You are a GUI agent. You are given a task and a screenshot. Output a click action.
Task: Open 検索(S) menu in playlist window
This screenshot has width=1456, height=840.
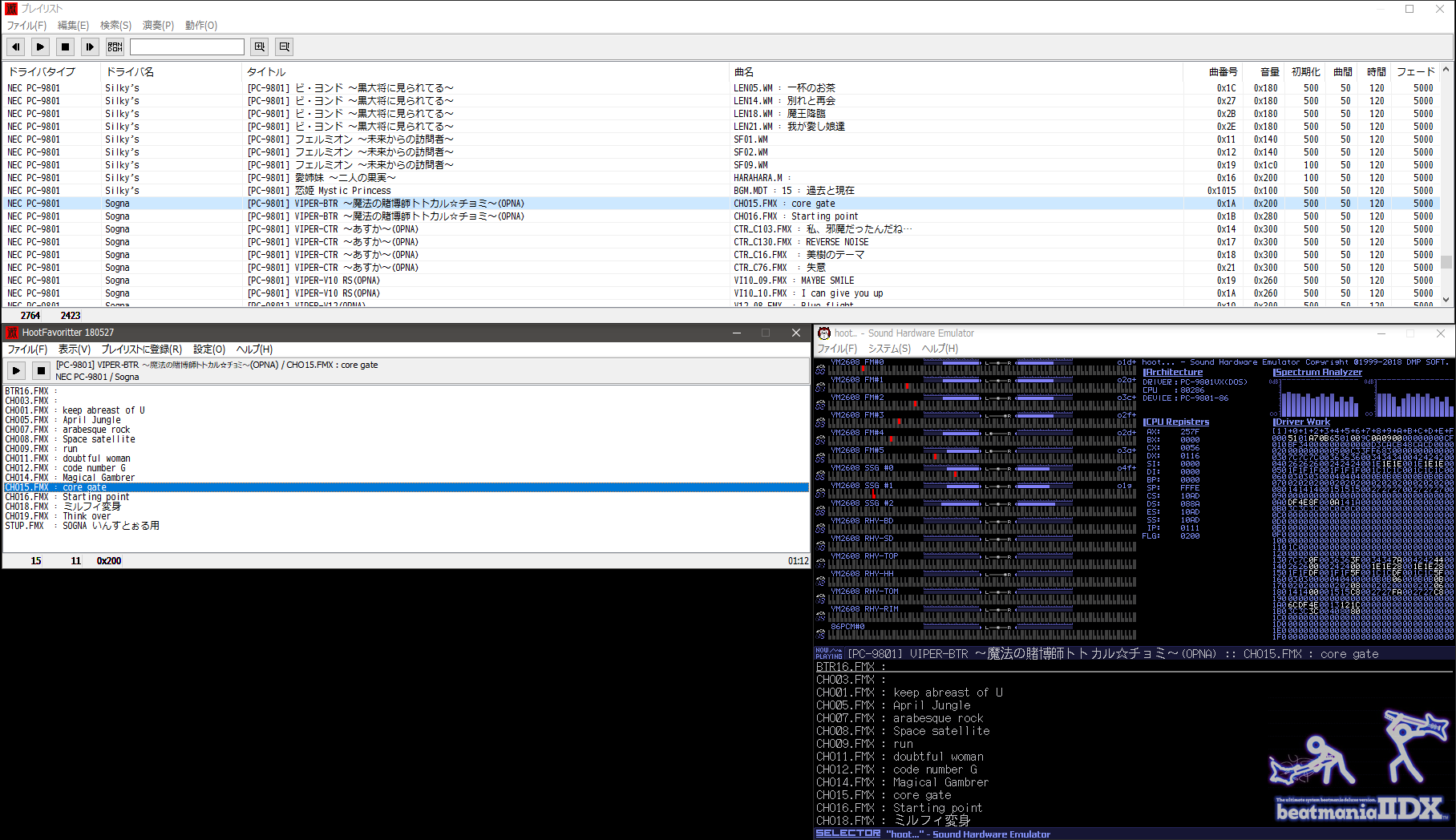tap(115, 26)
